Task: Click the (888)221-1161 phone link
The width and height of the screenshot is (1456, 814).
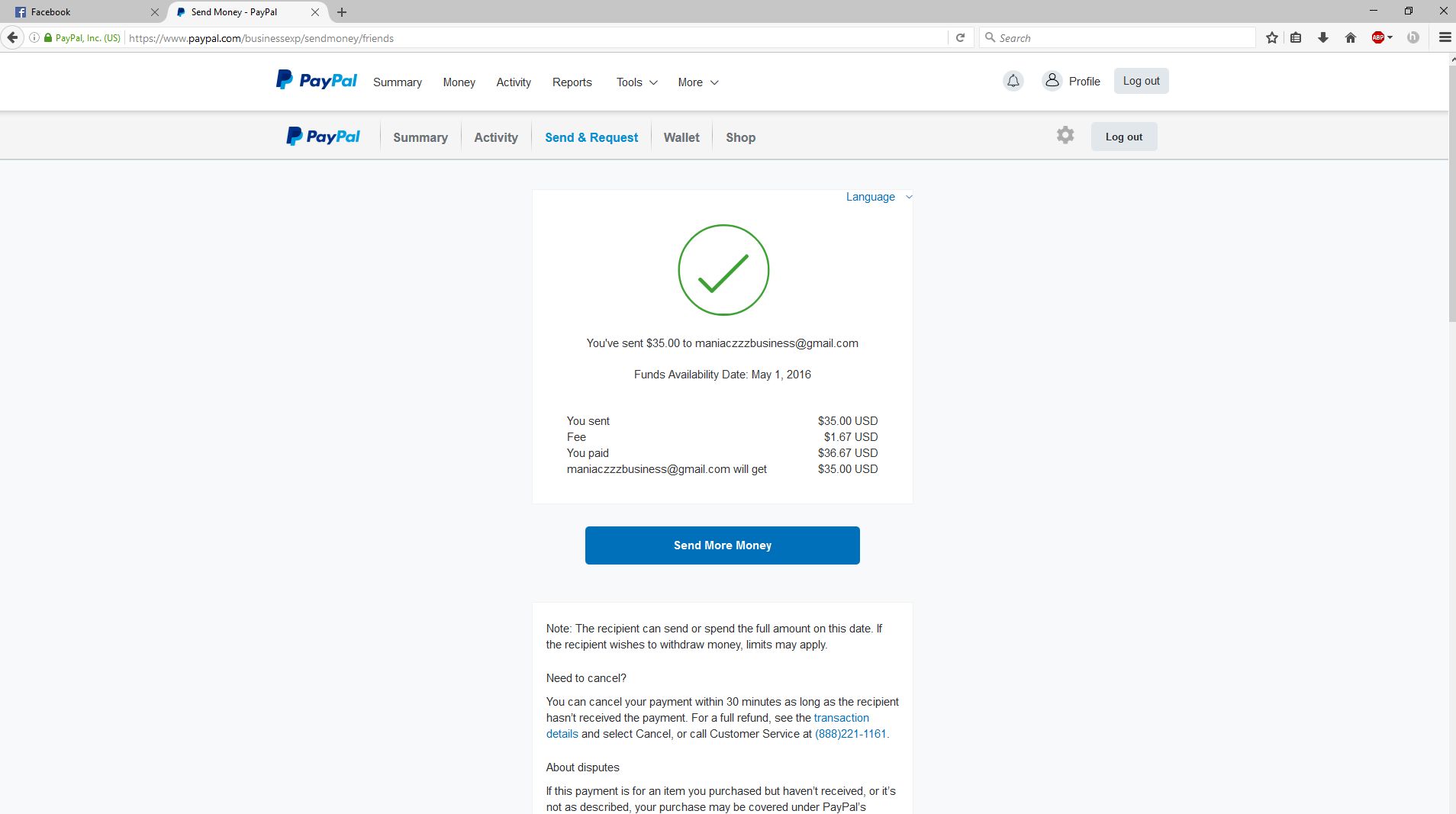Action: 851,734
